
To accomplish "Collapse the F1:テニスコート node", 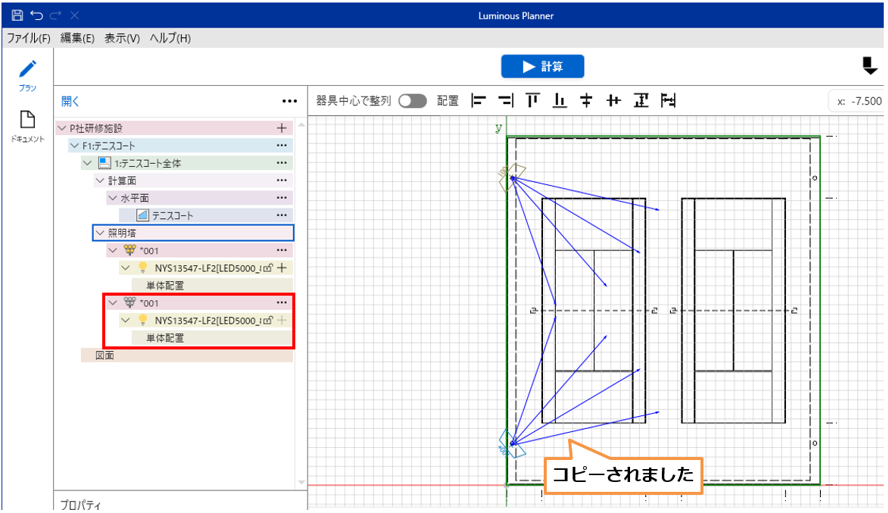I will [74, 145].
